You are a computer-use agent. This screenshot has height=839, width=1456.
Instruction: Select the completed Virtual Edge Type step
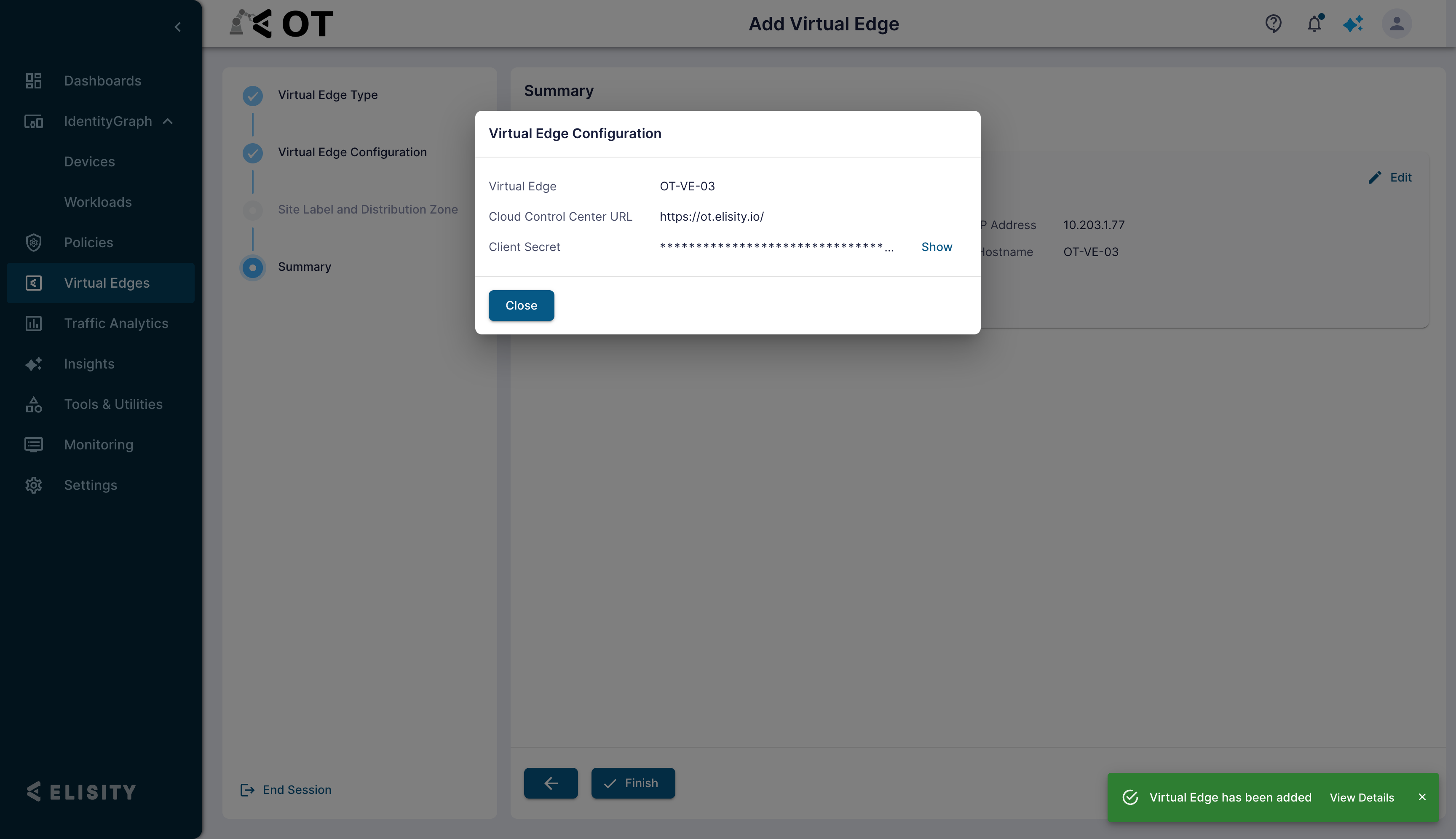(x=252, y=95)
